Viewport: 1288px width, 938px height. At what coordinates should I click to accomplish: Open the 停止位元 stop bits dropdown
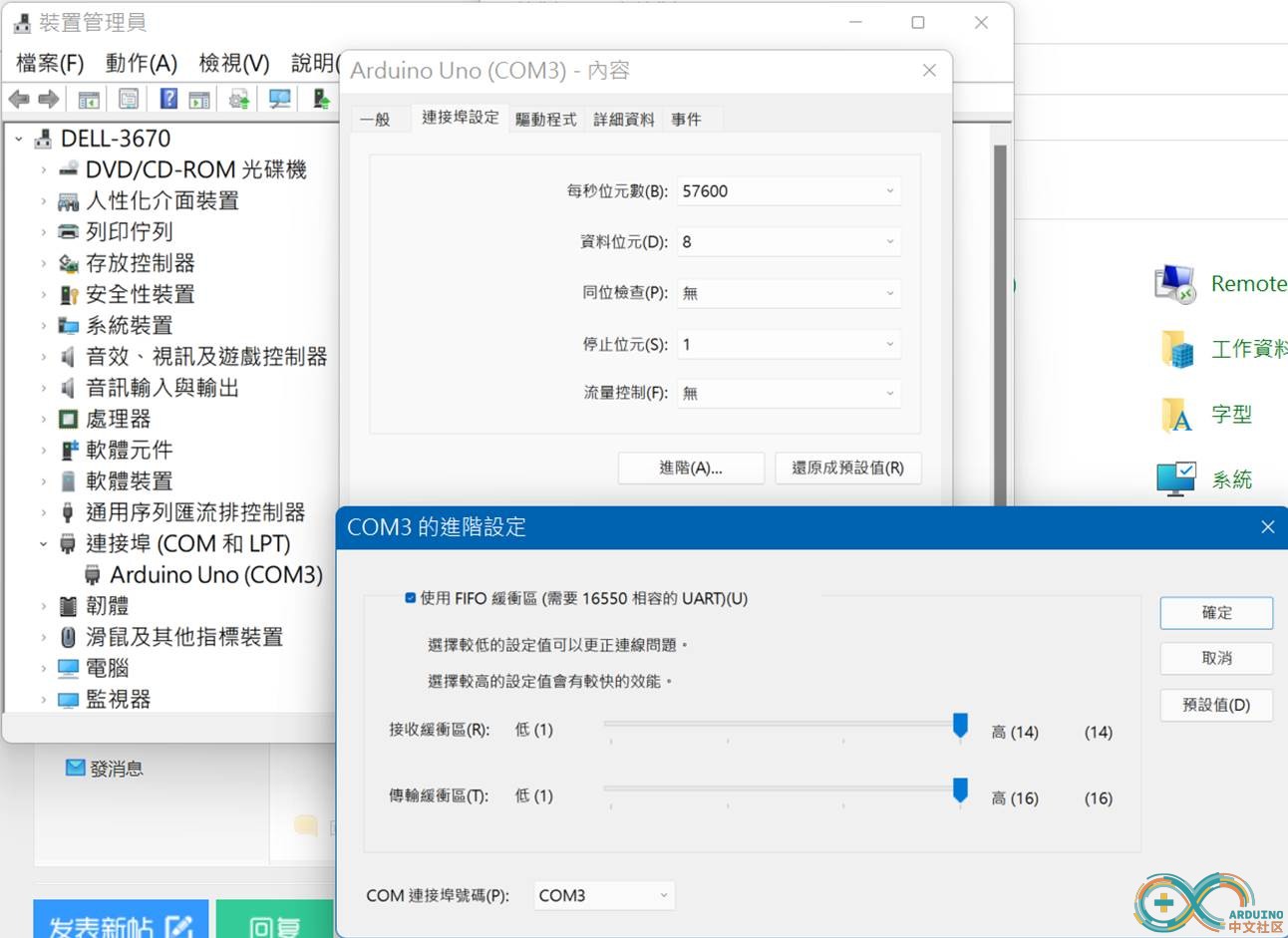tap(790, 344)
